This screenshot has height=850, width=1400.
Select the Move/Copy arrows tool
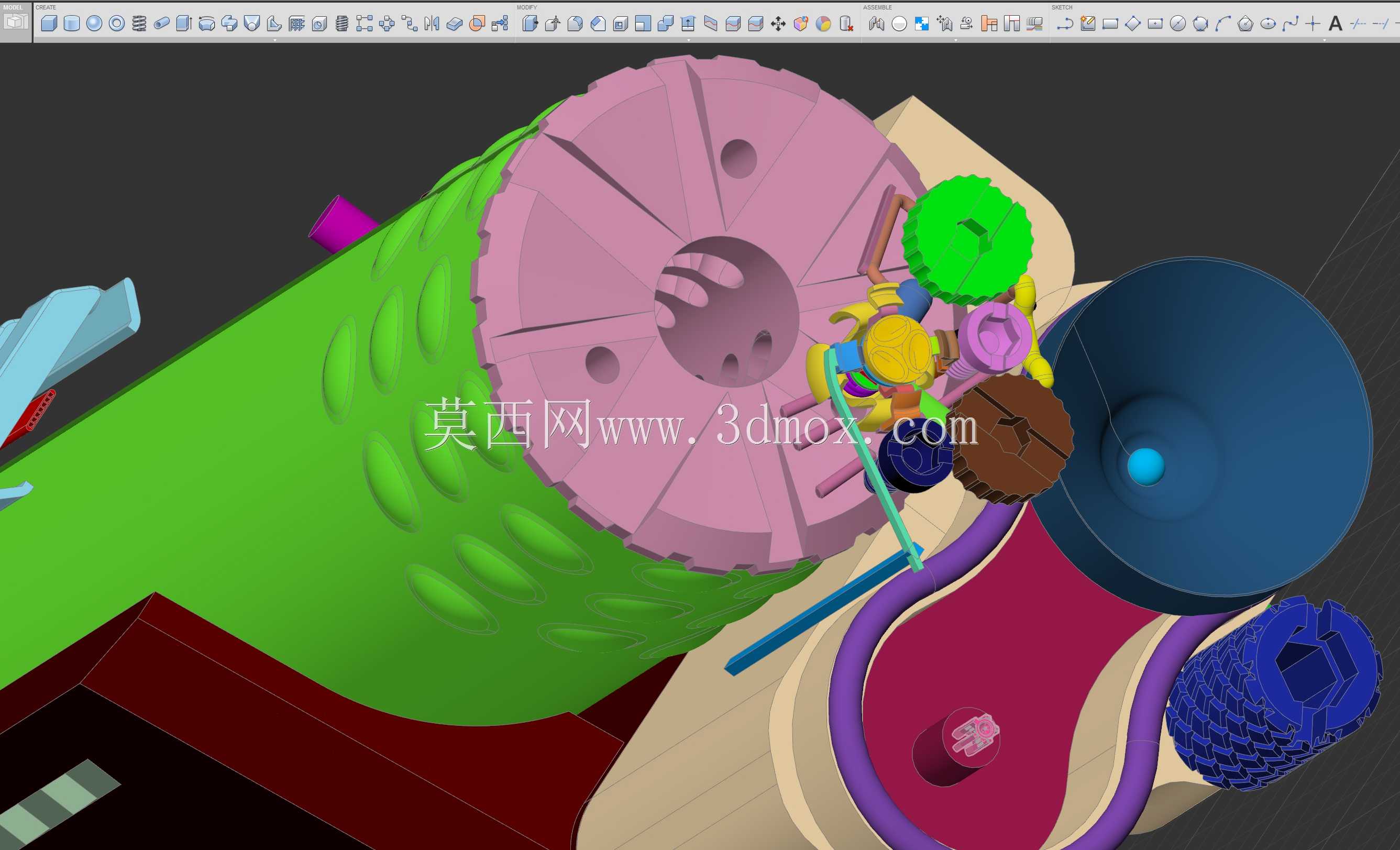[x=778, y=23]
